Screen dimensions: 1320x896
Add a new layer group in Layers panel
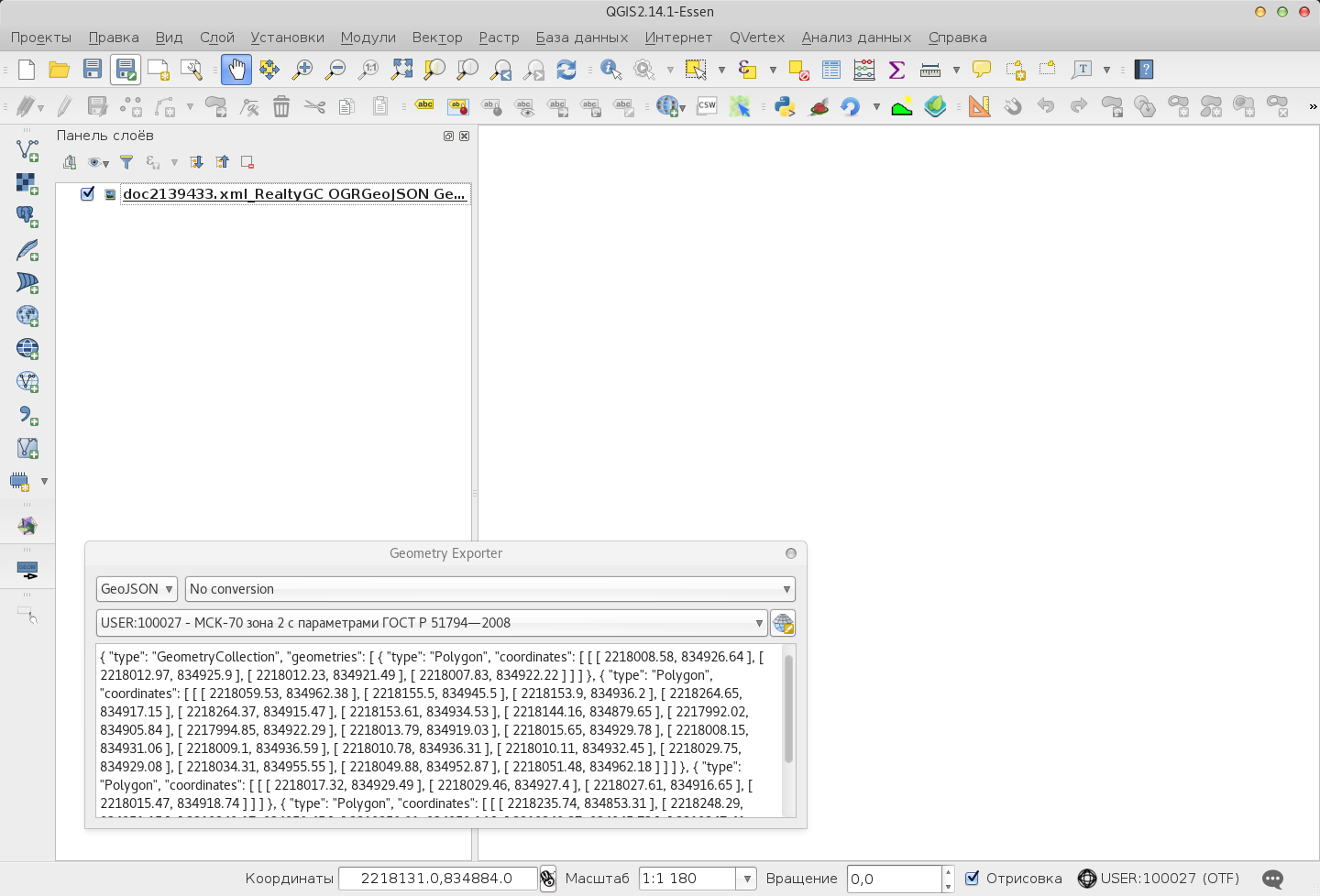coord(70,162)
